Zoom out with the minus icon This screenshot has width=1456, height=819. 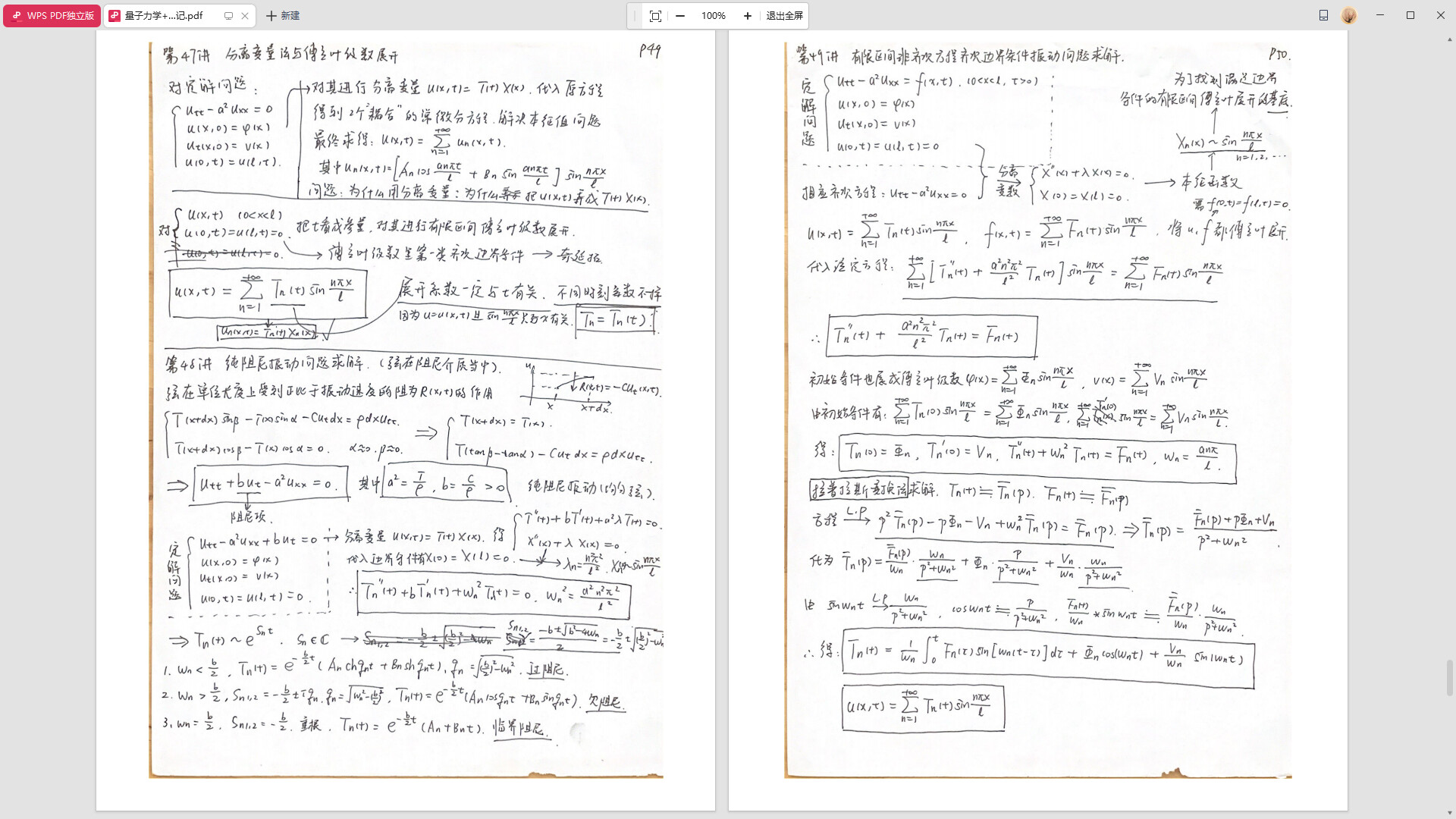click(x=680, y=16)
